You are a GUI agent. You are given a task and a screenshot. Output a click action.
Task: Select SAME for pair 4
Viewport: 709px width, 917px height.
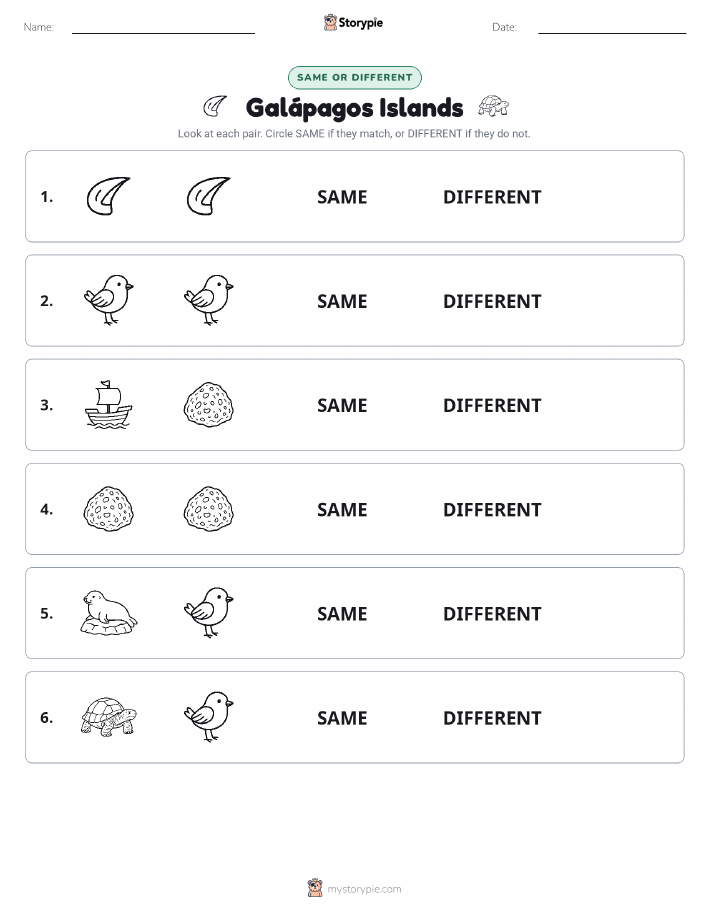342,509
